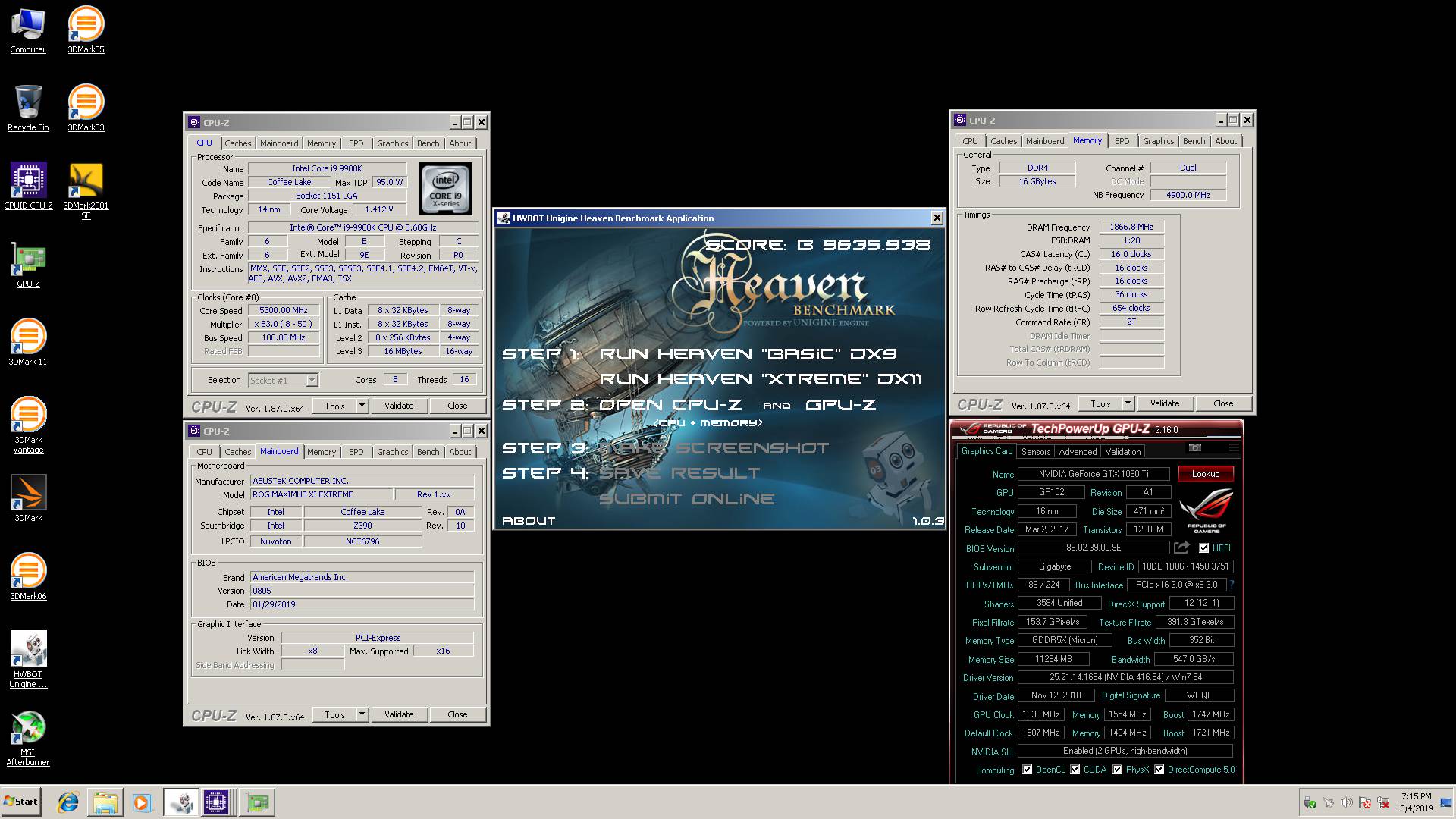
Task: Click GPU-Z link in Heaven step 2
Action: pos(841,405)
